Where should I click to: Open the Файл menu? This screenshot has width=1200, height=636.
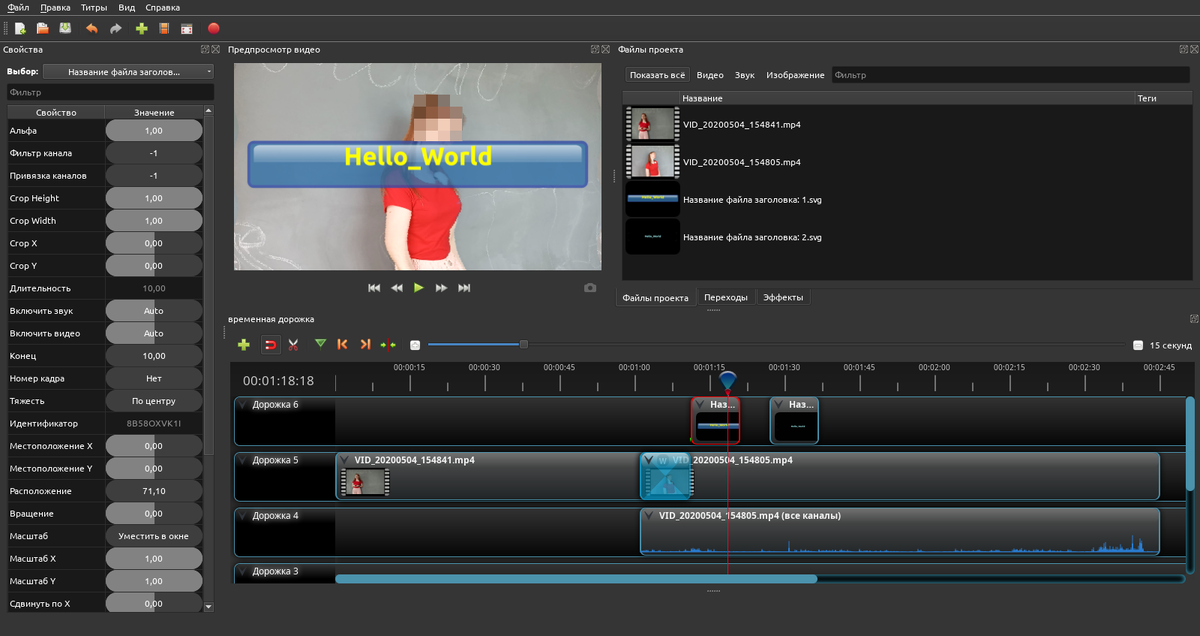pyautogui.click(x=18, y=7)
